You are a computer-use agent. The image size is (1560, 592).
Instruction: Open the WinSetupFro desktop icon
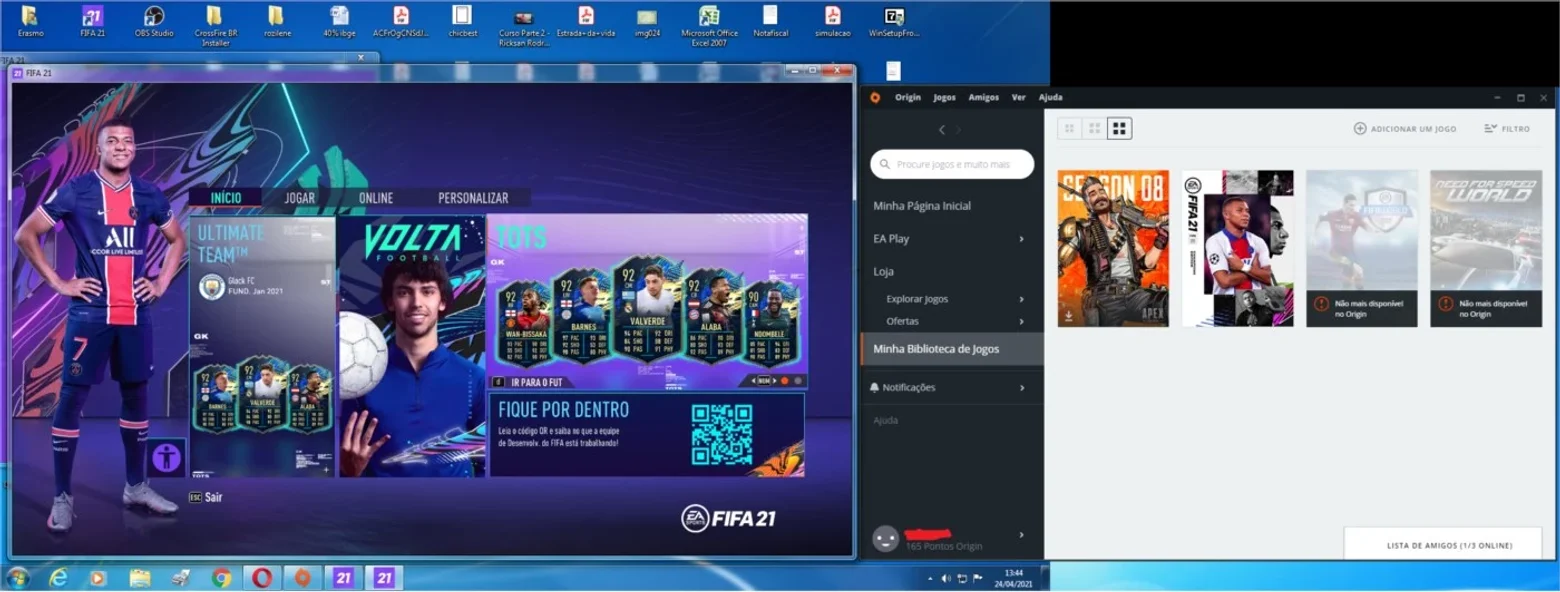coord(894,21)
